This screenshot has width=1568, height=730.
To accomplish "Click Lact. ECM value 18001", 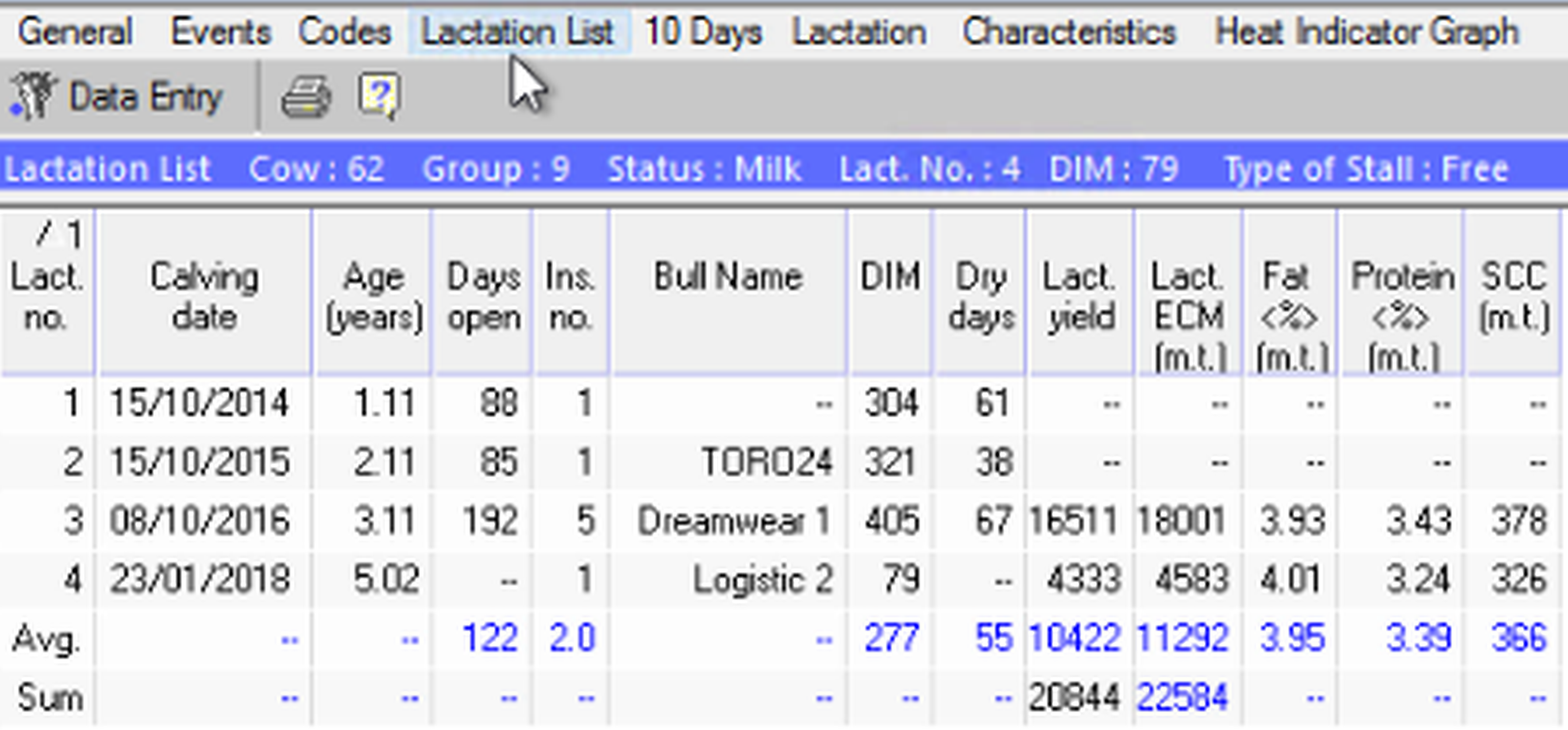I will 1181,521.
